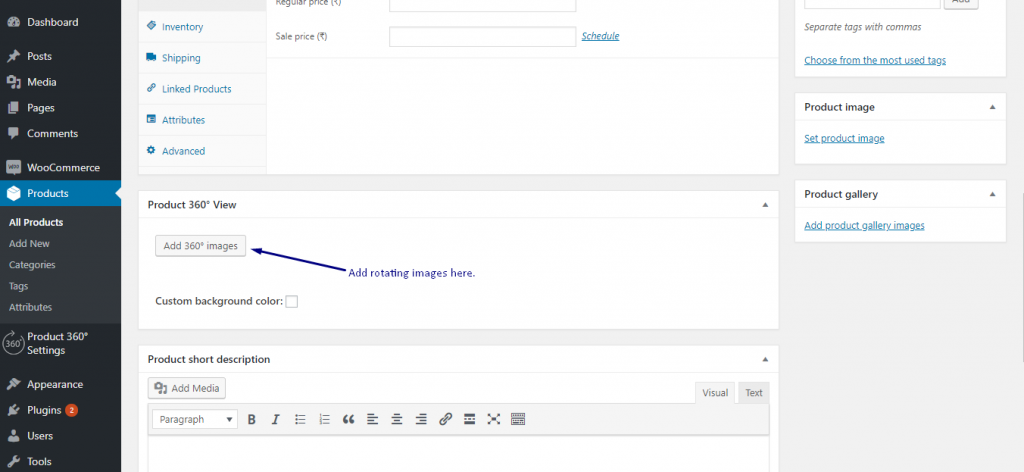
Task: Click the Plugins plug icon
Action: (13, 410)
